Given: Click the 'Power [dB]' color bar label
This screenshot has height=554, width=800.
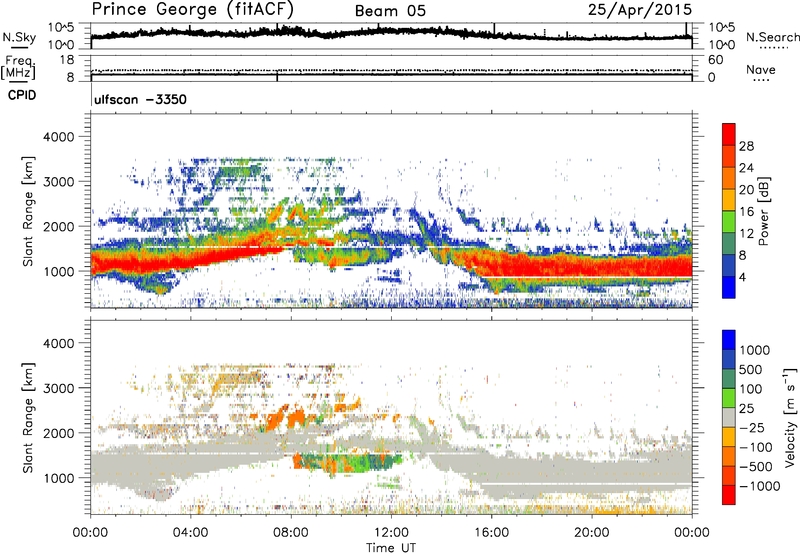Looking at the screenshot, I should coord(763,211).
